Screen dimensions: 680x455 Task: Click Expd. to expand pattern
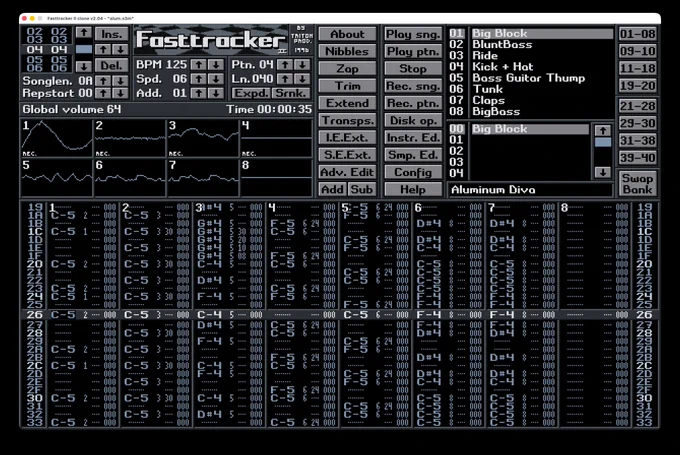(x=251, y=93)
